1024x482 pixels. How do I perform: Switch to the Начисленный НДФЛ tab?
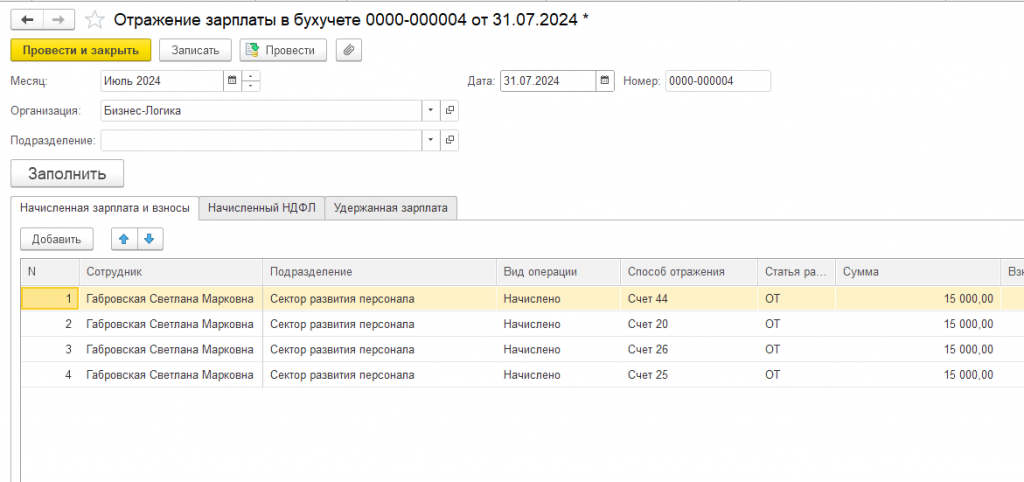[x=261, y=208]
